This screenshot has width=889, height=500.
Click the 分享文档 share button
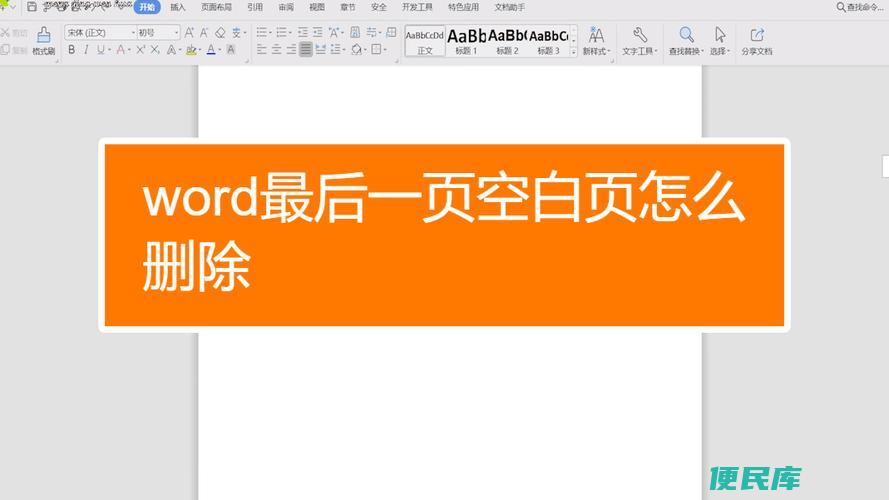coord(756,40)
